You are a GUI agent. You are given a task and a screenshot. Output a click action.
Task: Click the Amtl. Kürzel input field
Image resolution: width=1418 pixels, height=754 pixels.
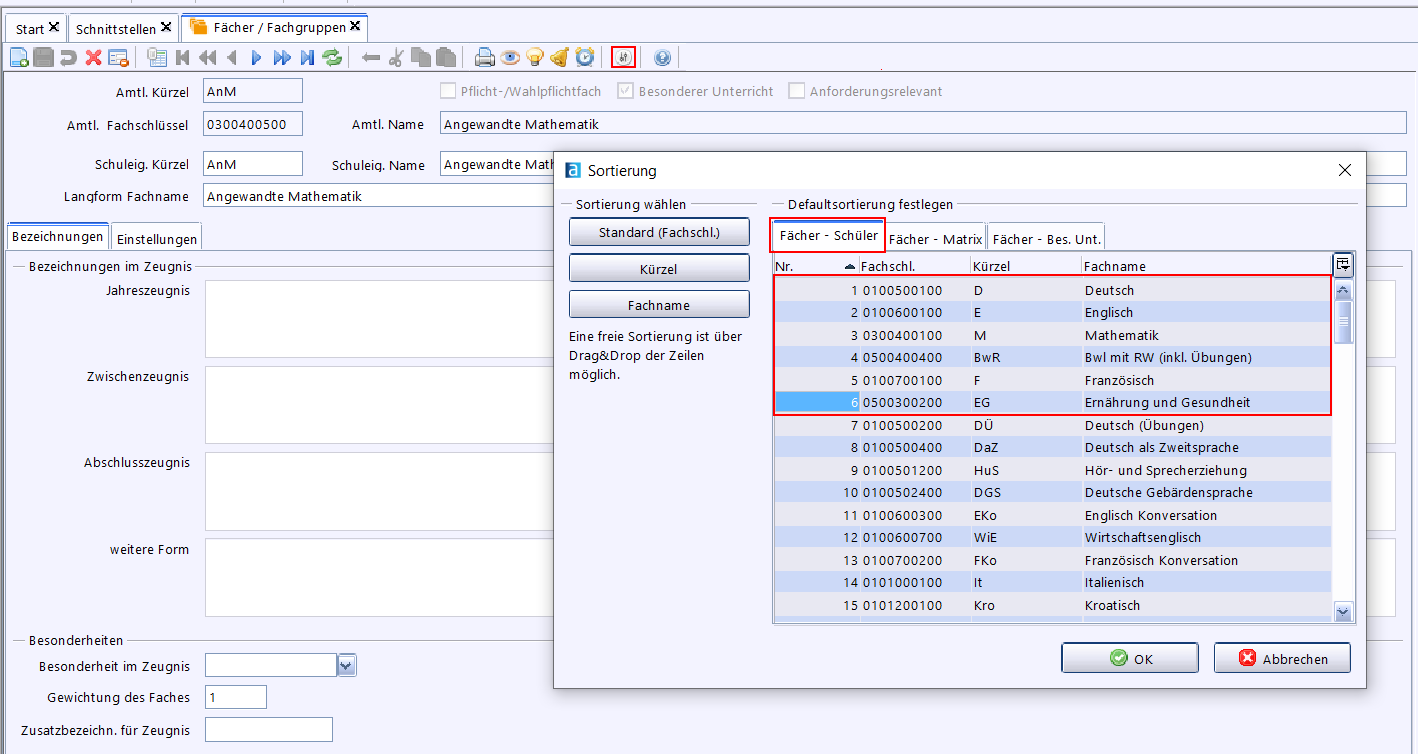(x=253, y=91)
